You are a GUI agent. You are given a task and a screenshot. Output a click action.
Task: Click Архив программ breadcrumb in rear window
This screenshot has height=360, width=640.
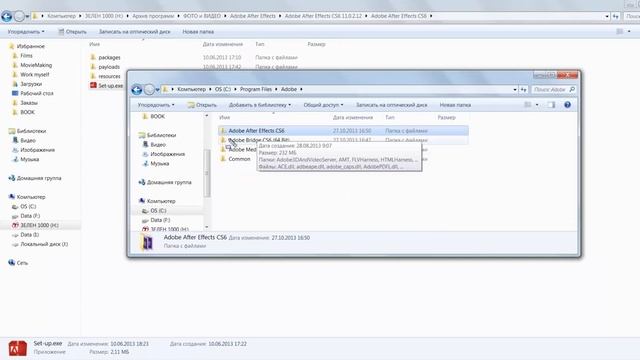153,16
